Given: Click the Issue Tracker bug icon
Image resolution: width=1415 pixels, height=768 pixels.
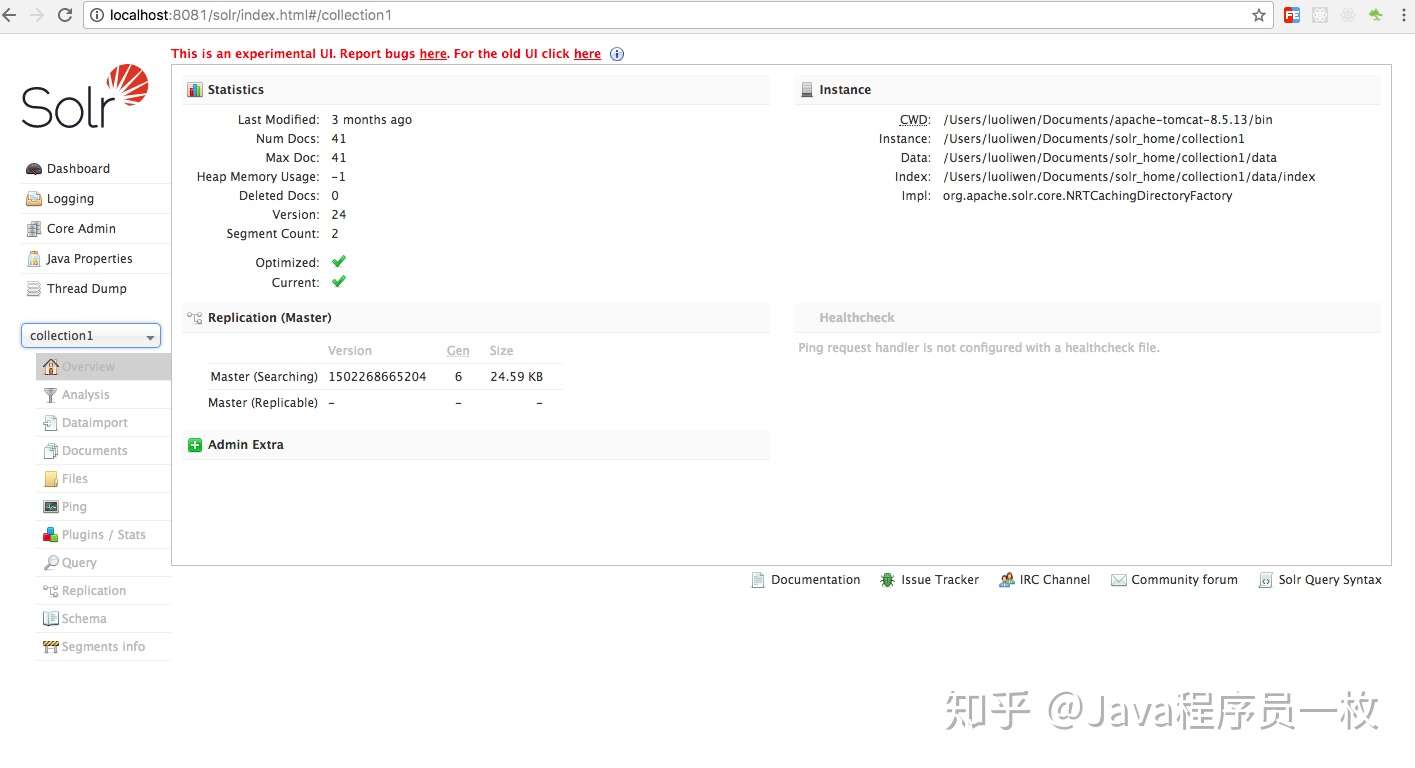Looking at the screenshot, I should click(887, 580).
